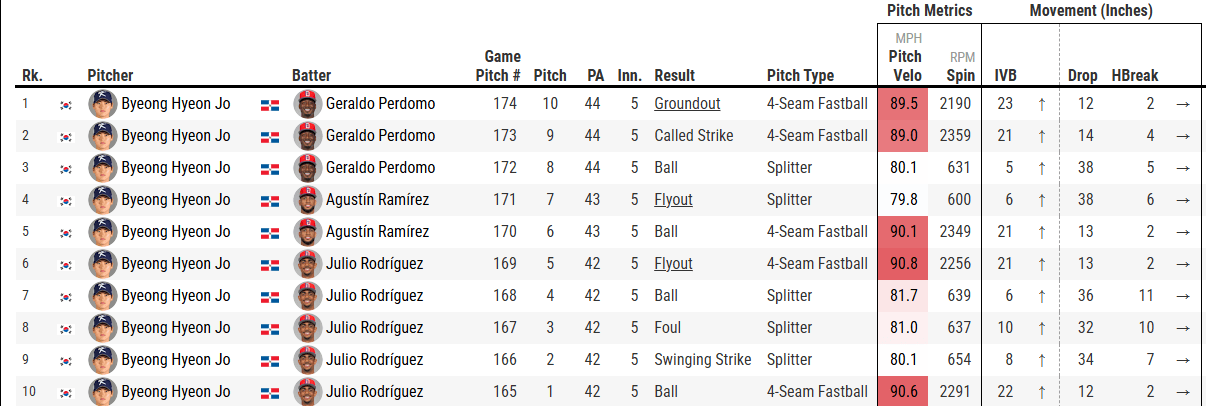Click Byeong Hyeon Jo's headshot in row 1
This screenshot has height=406, width=1206.
point(103,104)
